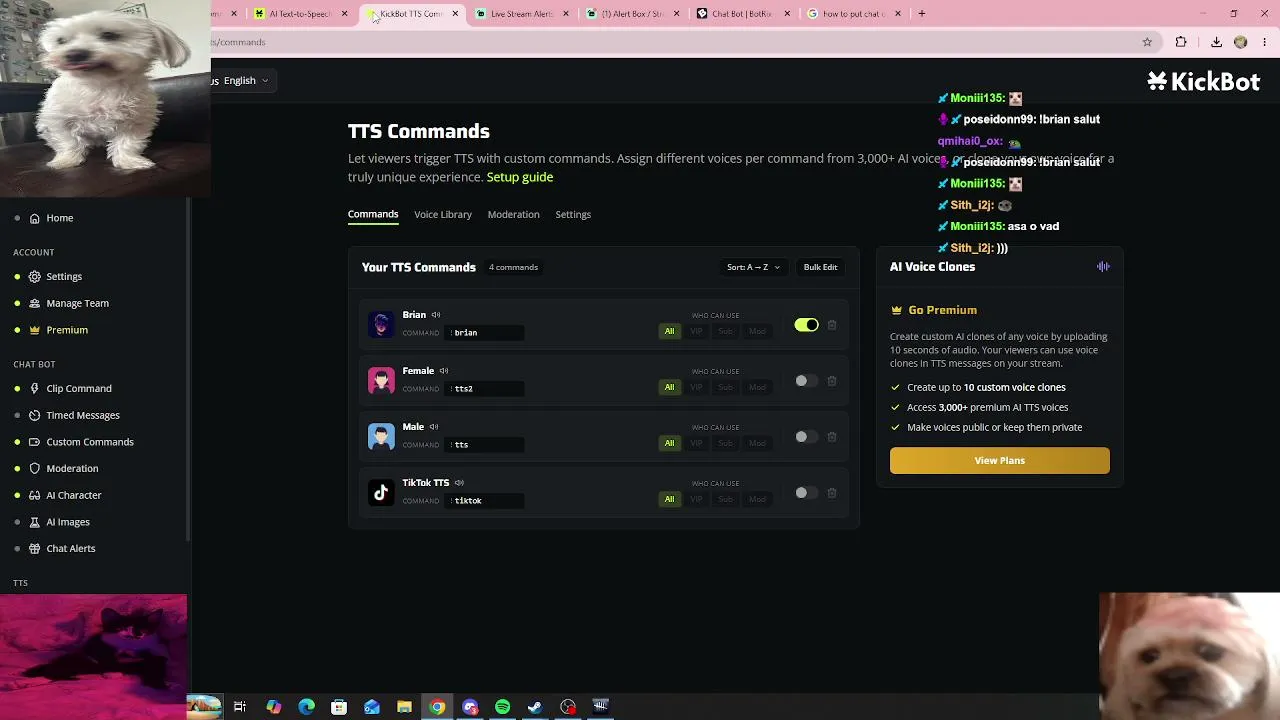The width and height of the screenshot is (1280, 720).
Task: Play the Male voice preview speaker icon
Action: click(434, 427)
